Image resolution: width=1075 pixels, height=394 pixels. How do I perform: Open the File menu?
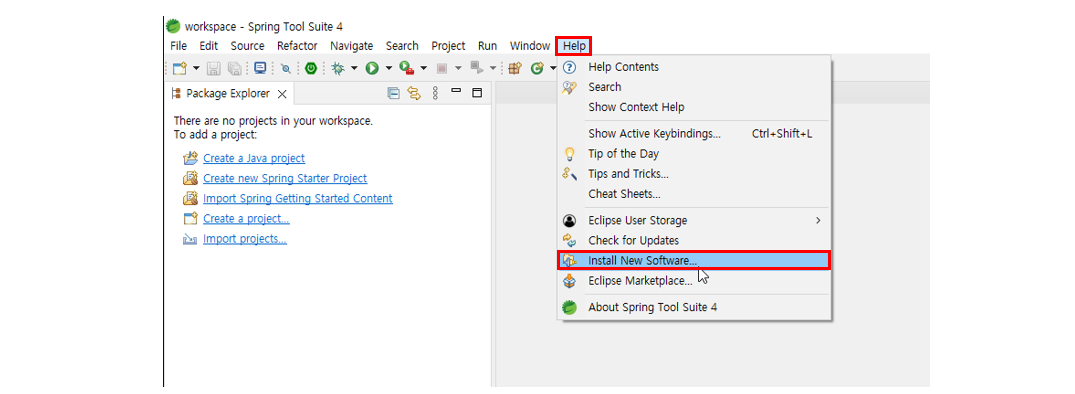[x=178, y=46]
